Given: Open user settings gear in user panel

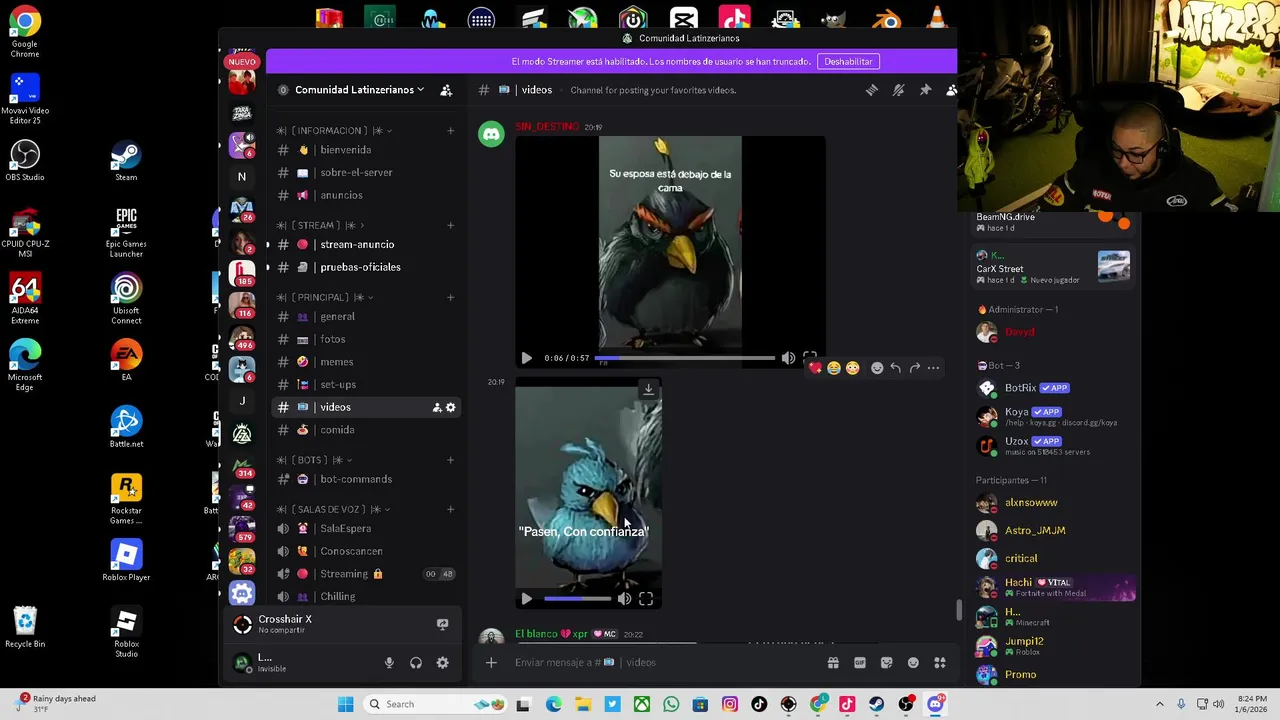Looking at the screenshot, I should click(442, 662).
